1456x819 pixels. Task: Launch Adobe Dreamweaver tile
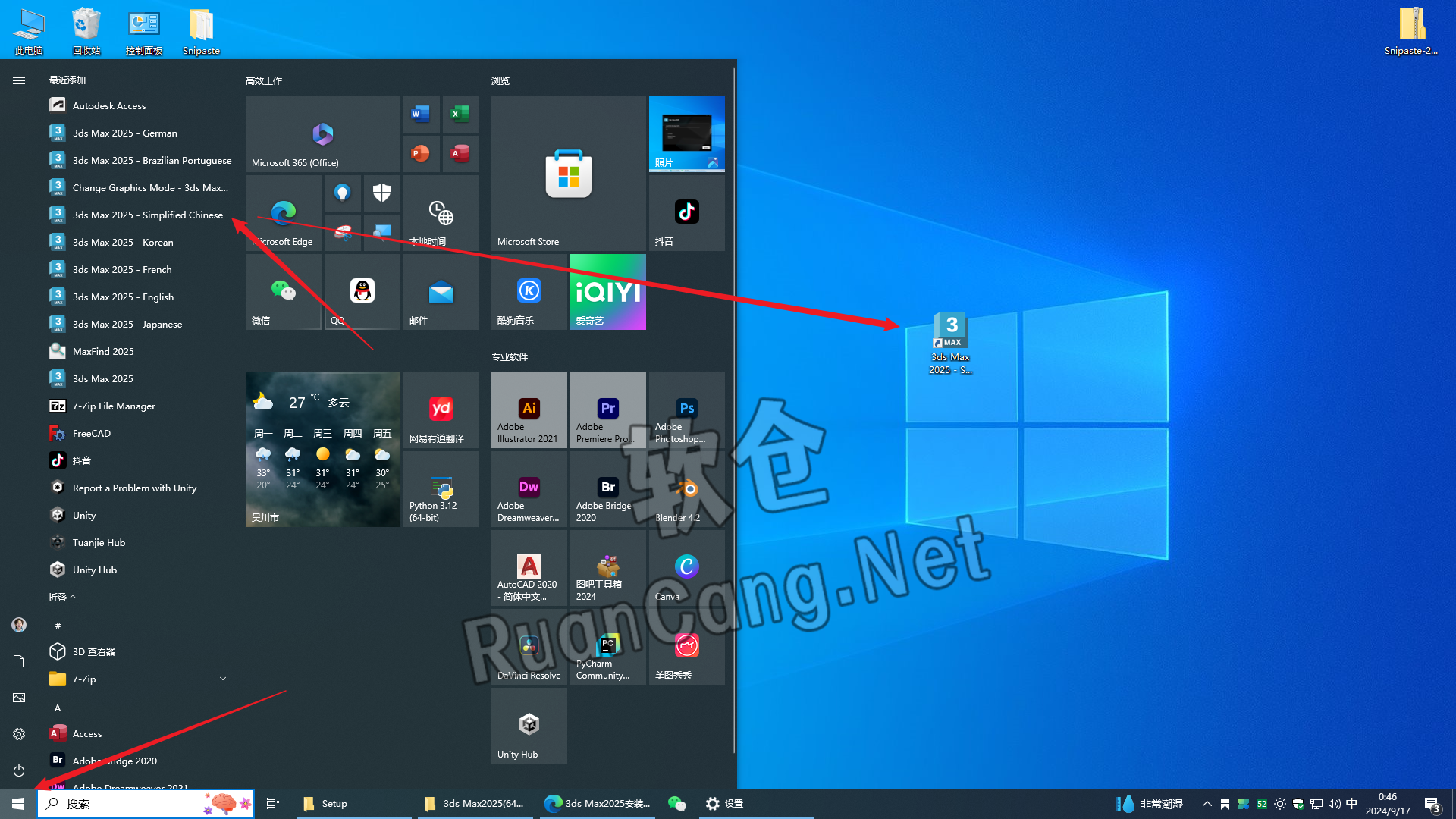click(529, 489)
